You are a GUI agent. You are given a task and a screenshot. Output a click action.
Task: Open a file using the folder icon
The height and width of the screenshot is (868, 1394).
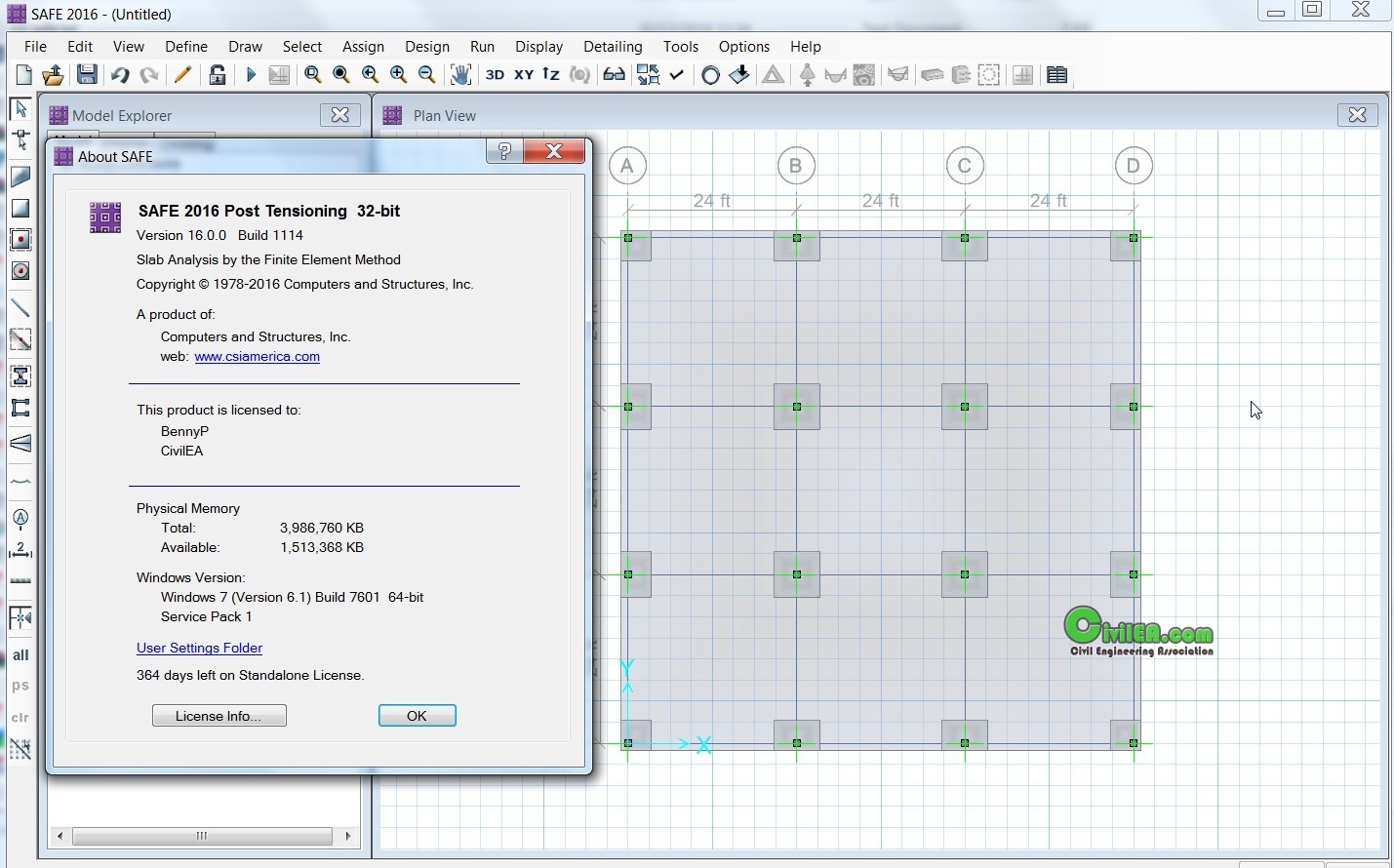coord(54,75)
